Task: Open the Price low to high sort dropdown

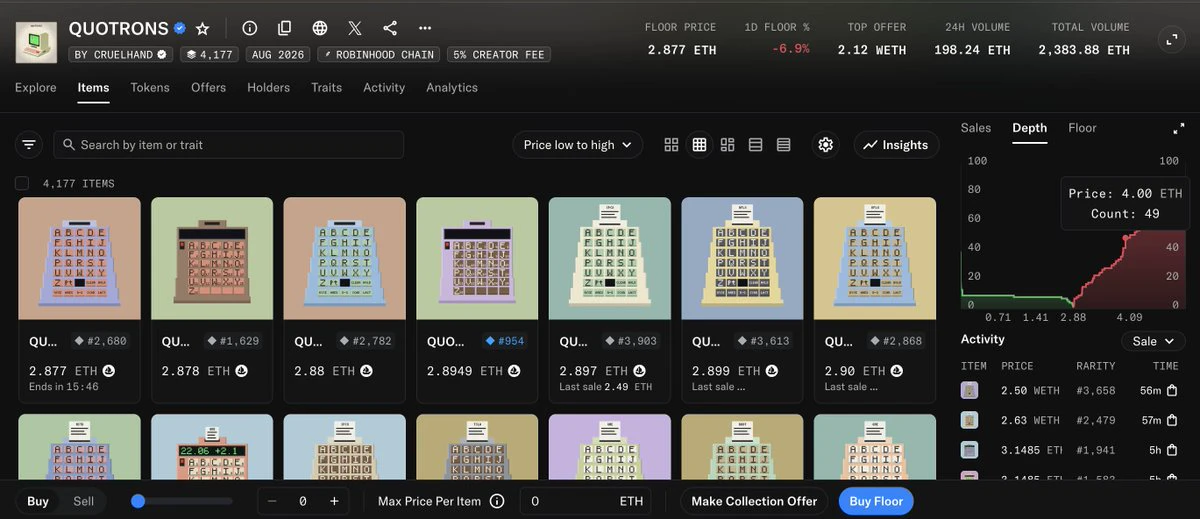Action: (x=578, y=145)
